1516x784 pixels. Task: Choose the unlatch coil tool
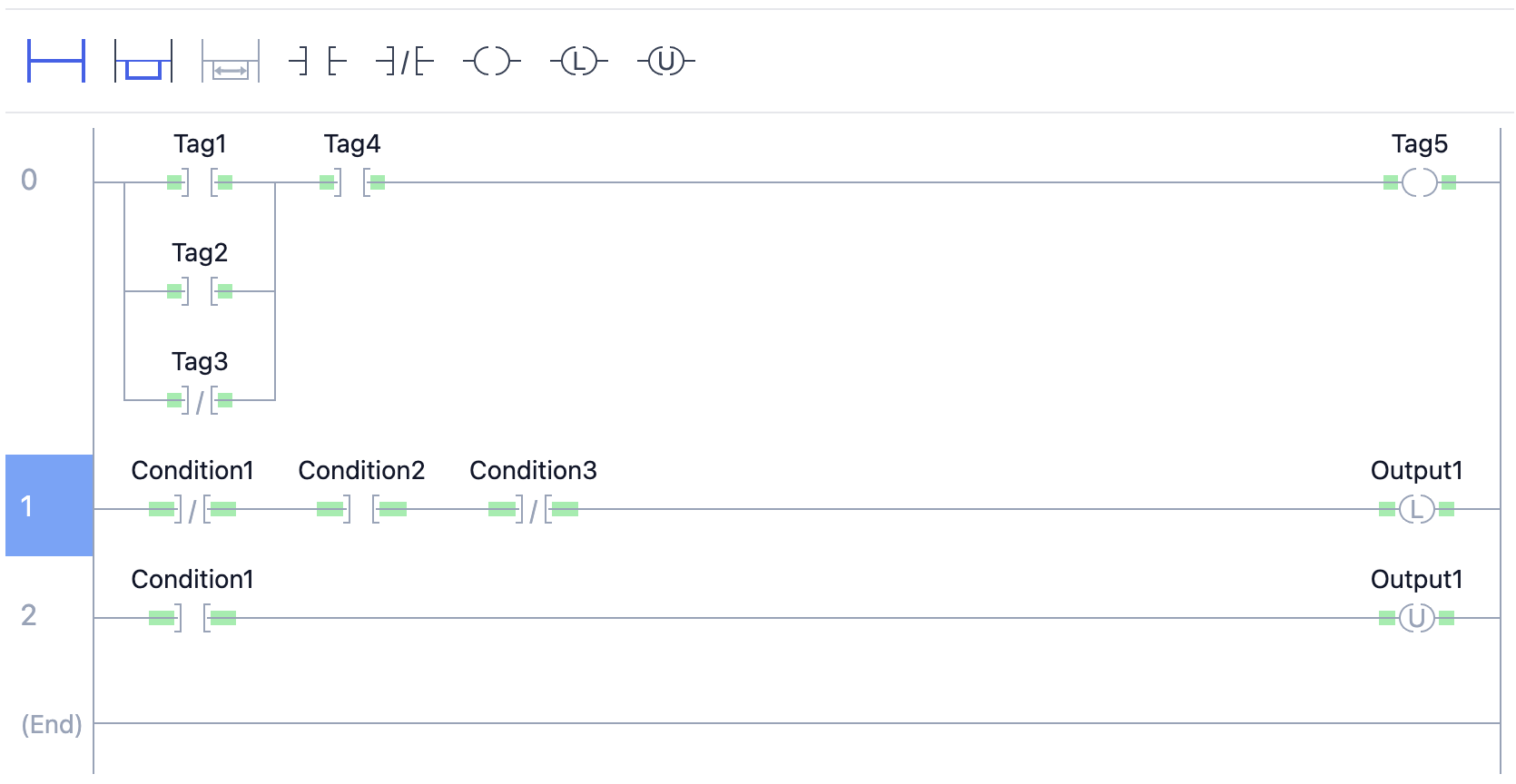point(666,62)
